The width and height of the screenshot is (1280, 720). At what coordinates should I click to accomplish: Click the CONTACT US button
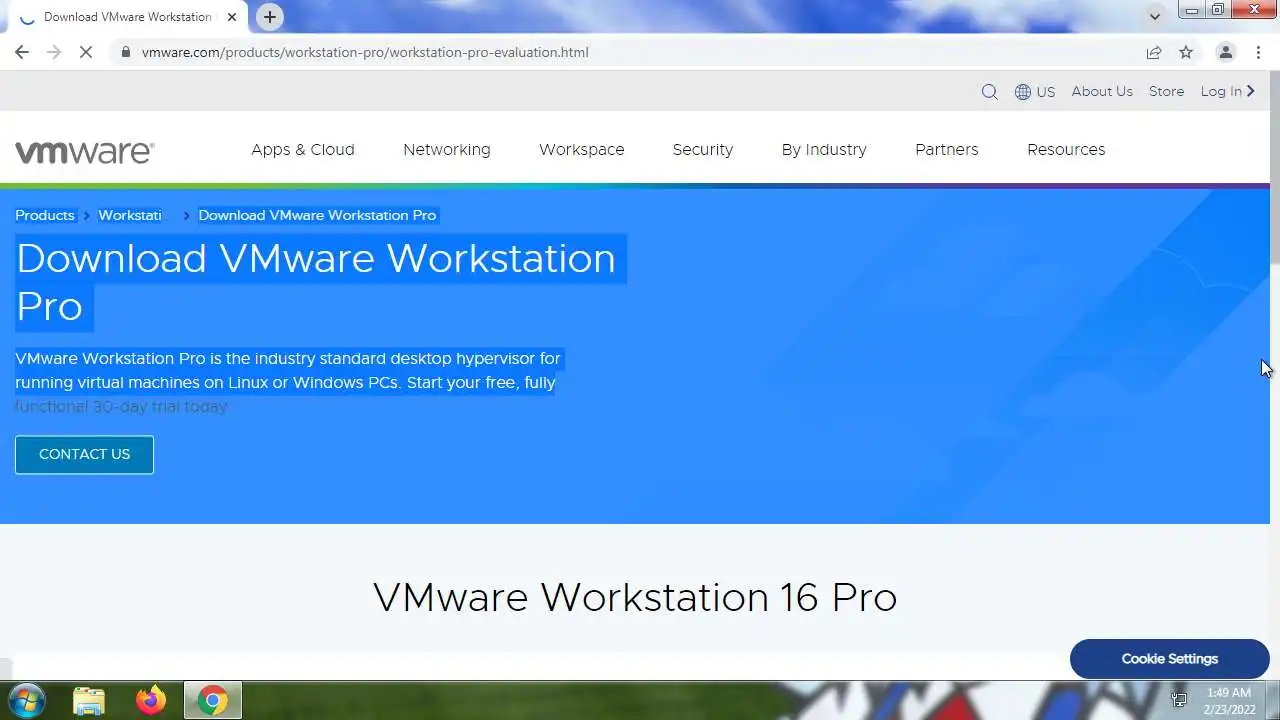click(84, 455)
